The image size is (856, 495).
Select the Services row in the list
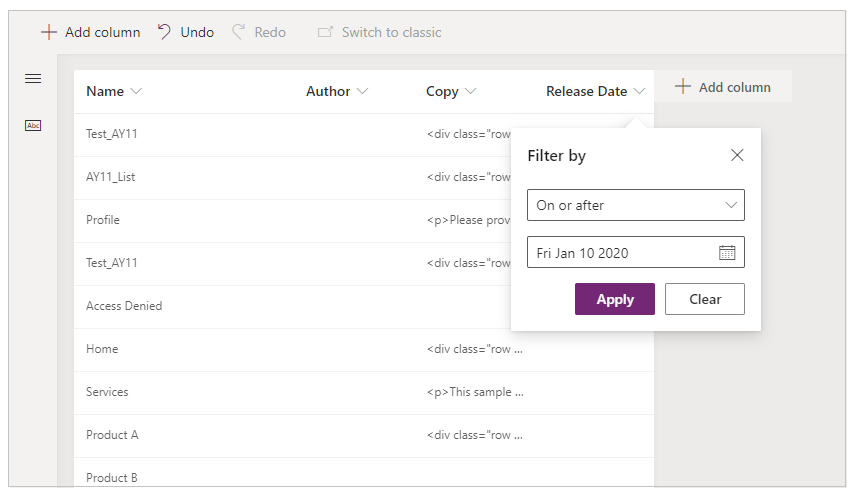tap(107, 392)
